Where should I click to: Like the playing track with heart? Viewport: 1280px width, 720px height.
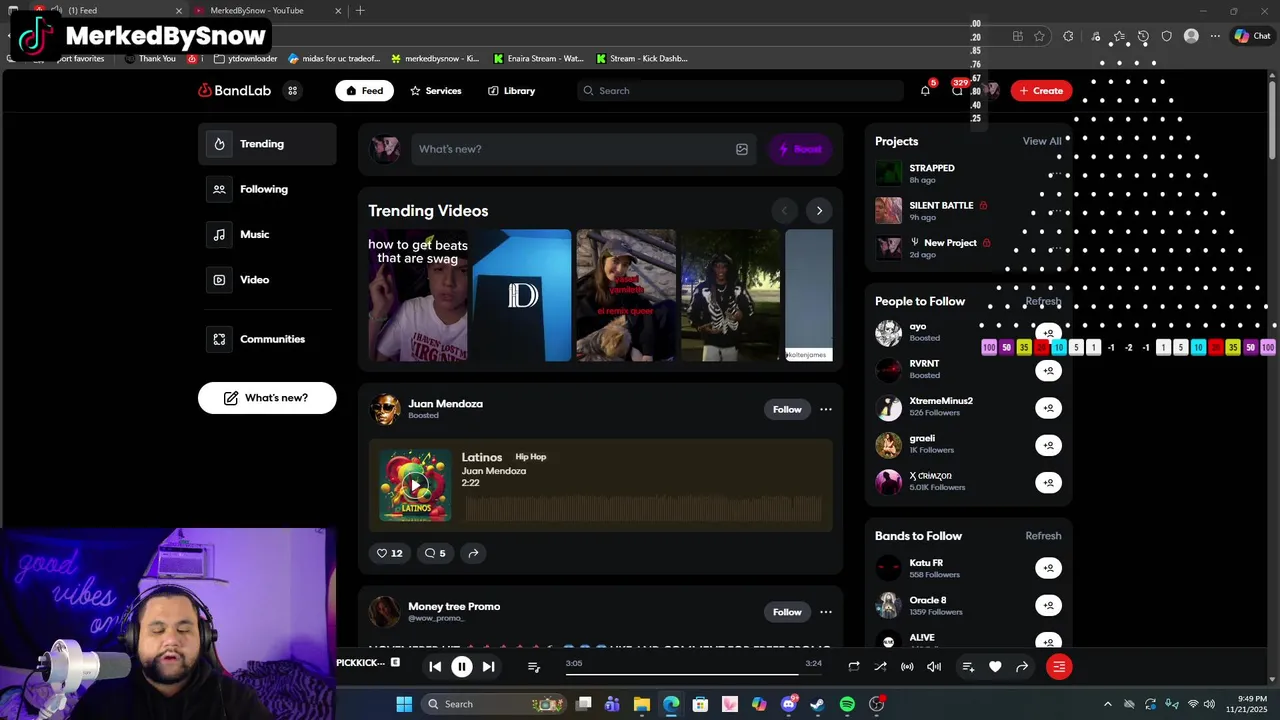(995, 667)
